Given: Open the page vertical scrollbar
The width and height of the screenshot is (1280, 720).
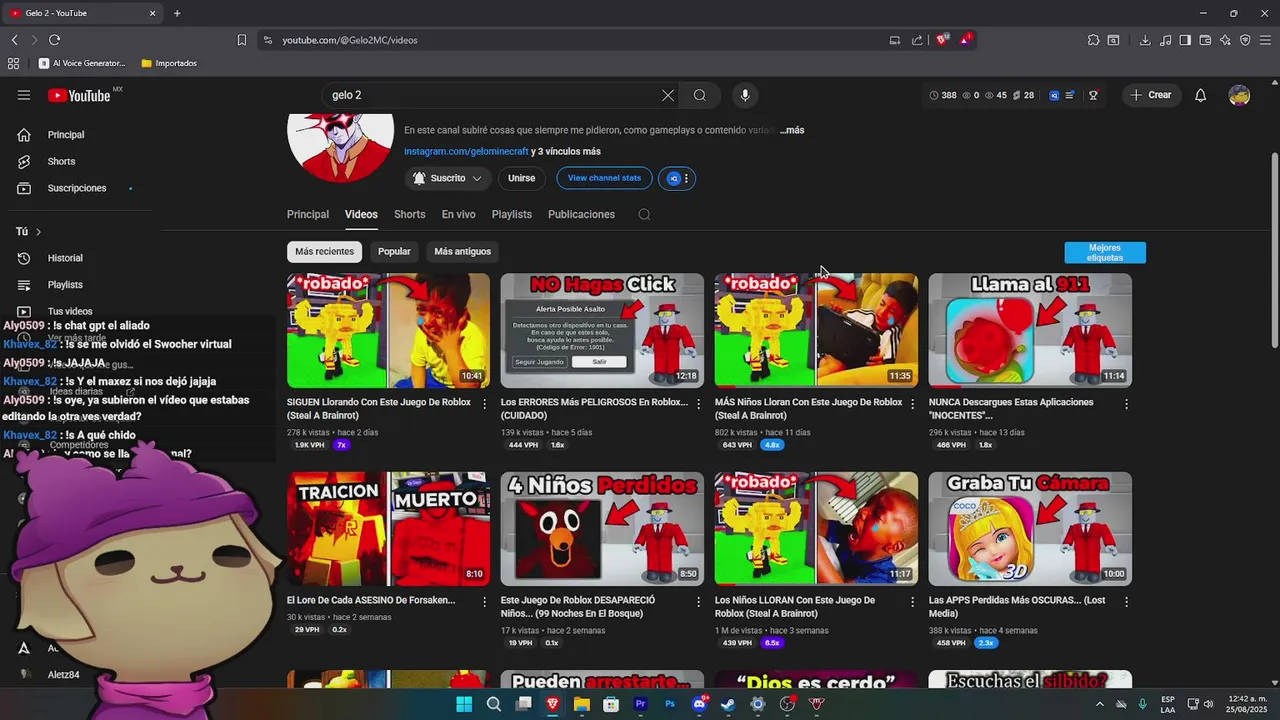Looking at the screenshot, I should click(1274, 250).
